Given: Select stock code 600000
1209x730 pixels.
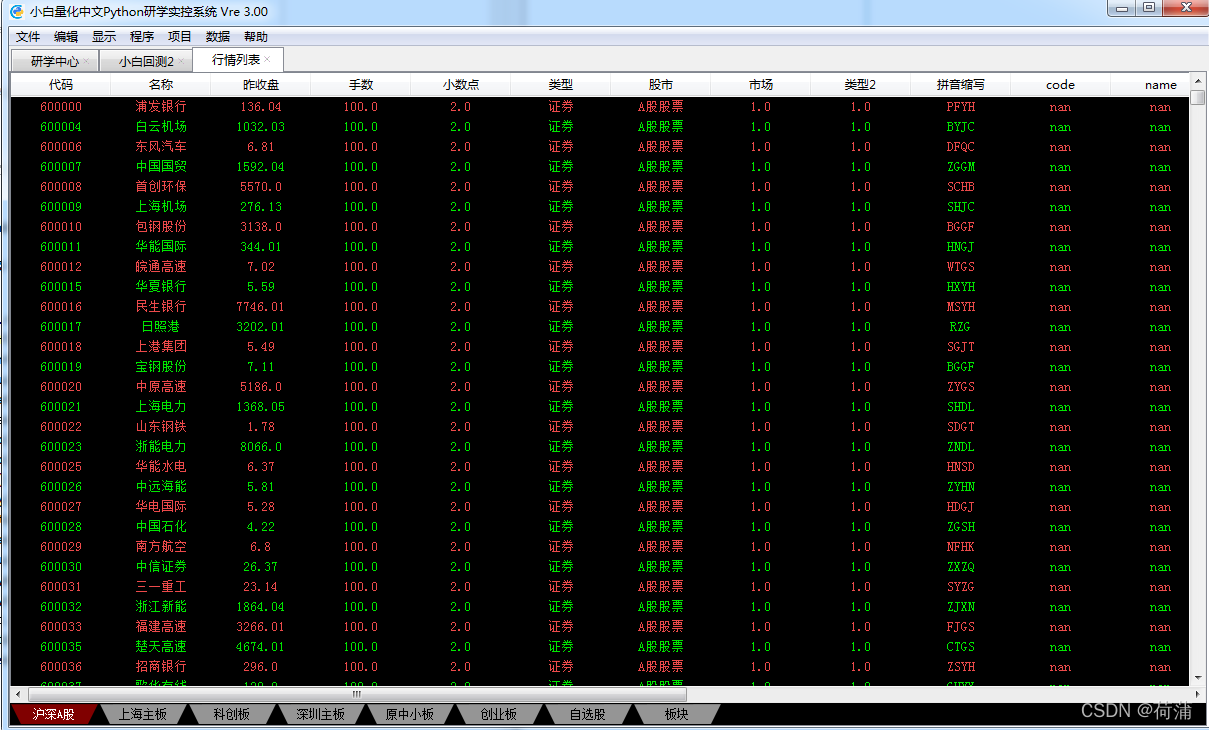Looking at the screenshot, I should click(x=61, y=107).
